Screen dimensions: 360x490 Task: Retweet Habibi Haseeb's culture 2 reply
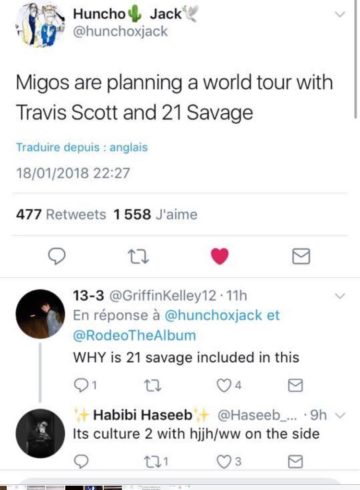[x=156, y=462]
